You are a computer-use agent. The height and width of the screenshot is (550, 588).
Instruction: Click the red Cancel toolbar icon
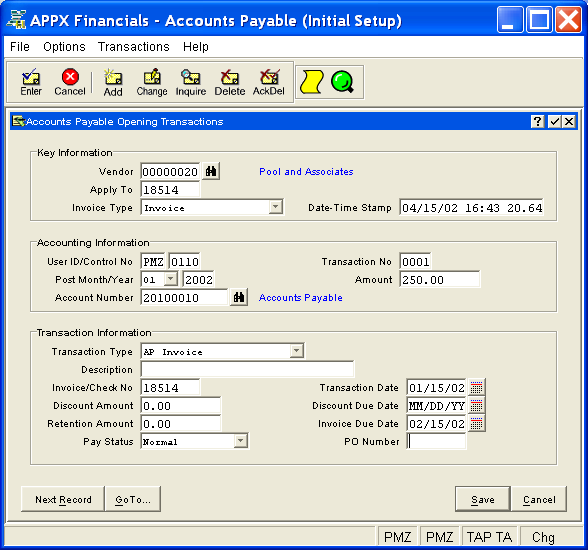point(70,82)
